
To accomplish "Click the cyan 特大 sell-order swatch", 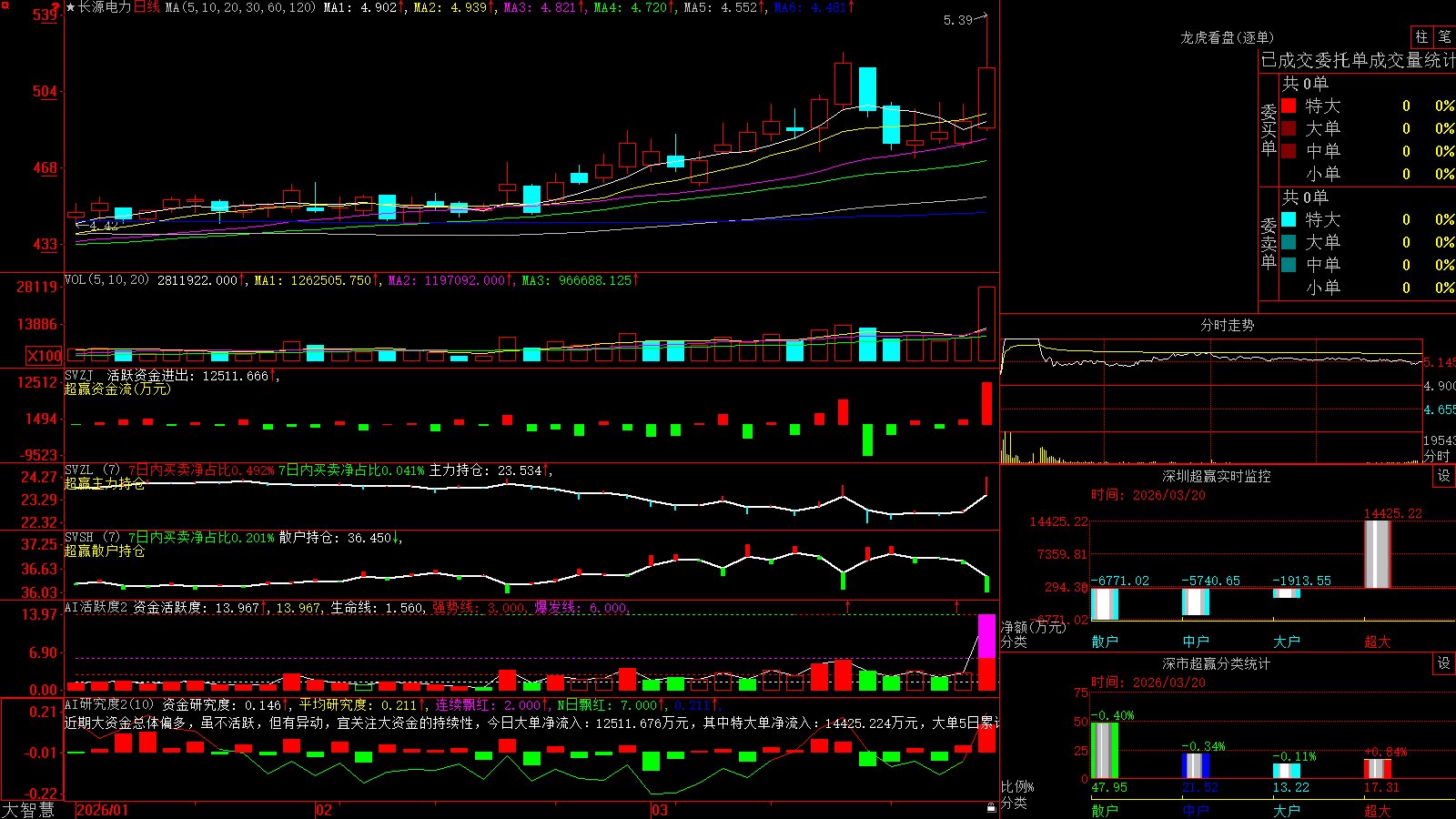I will 1289,219.
